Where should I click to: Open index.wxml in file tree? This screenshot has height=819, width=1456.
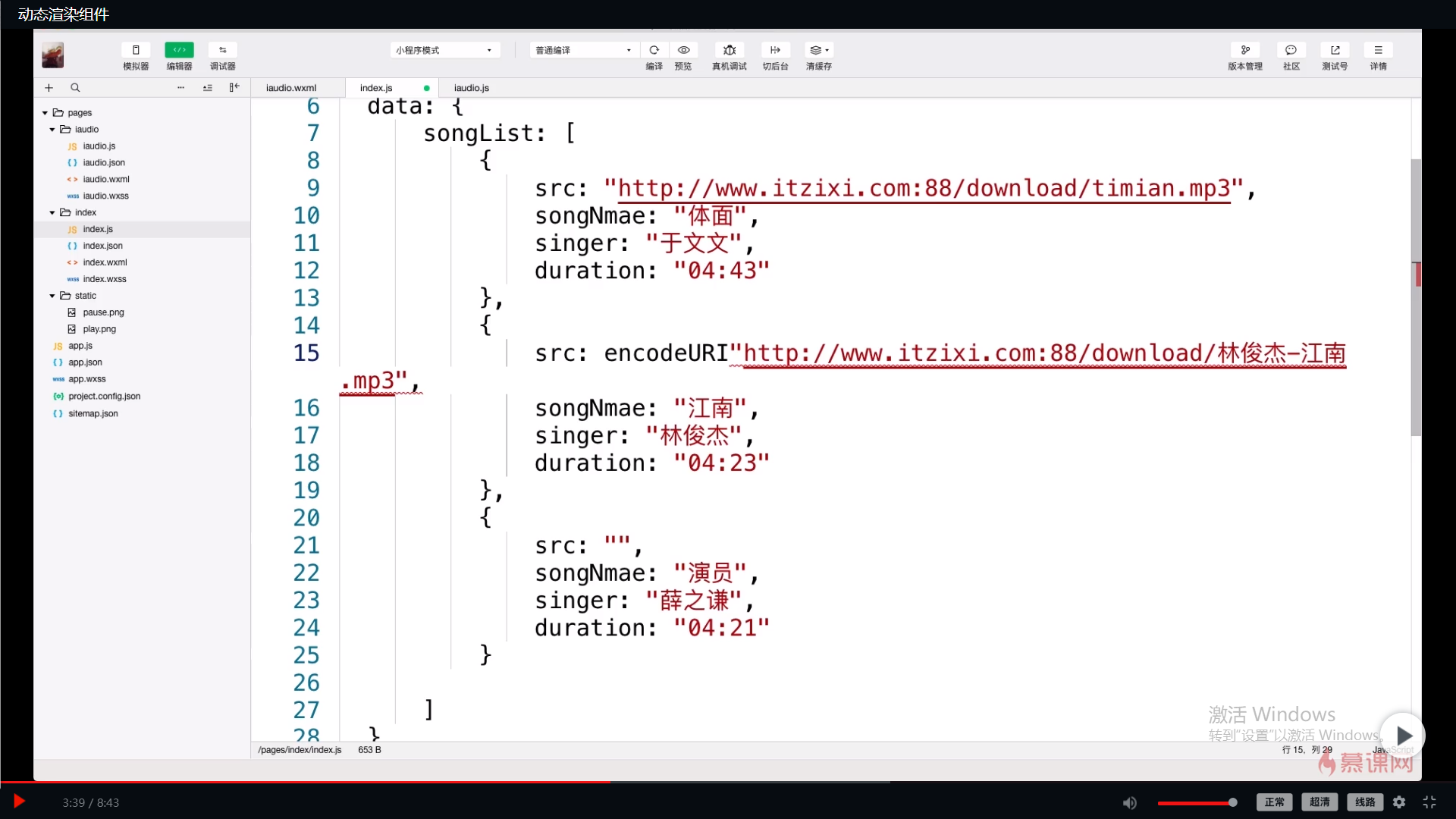pyautogui.click(x=105, y=262)
